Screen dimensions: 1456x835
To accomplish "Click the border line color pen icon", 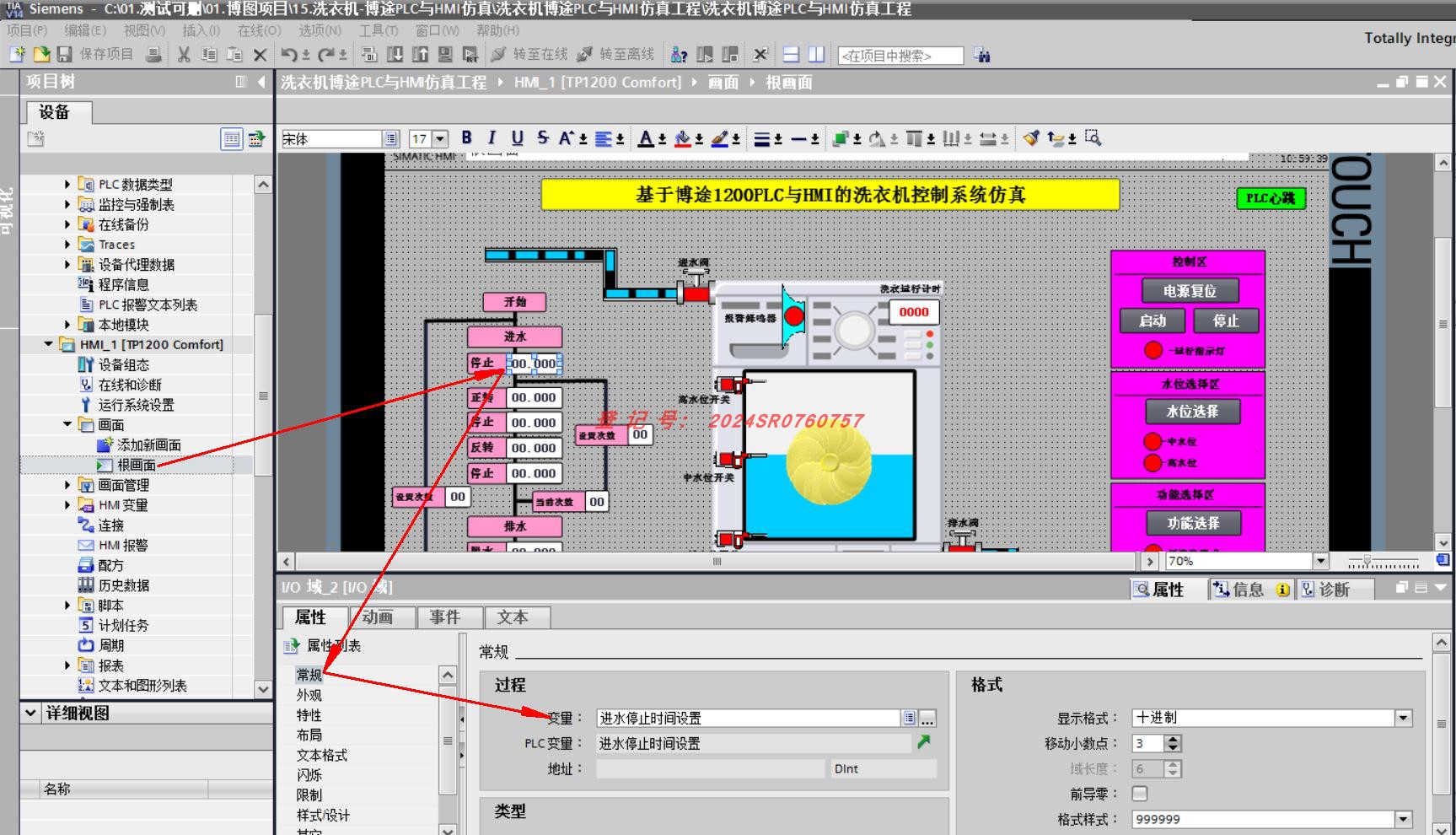I will [x=720, y=138].
